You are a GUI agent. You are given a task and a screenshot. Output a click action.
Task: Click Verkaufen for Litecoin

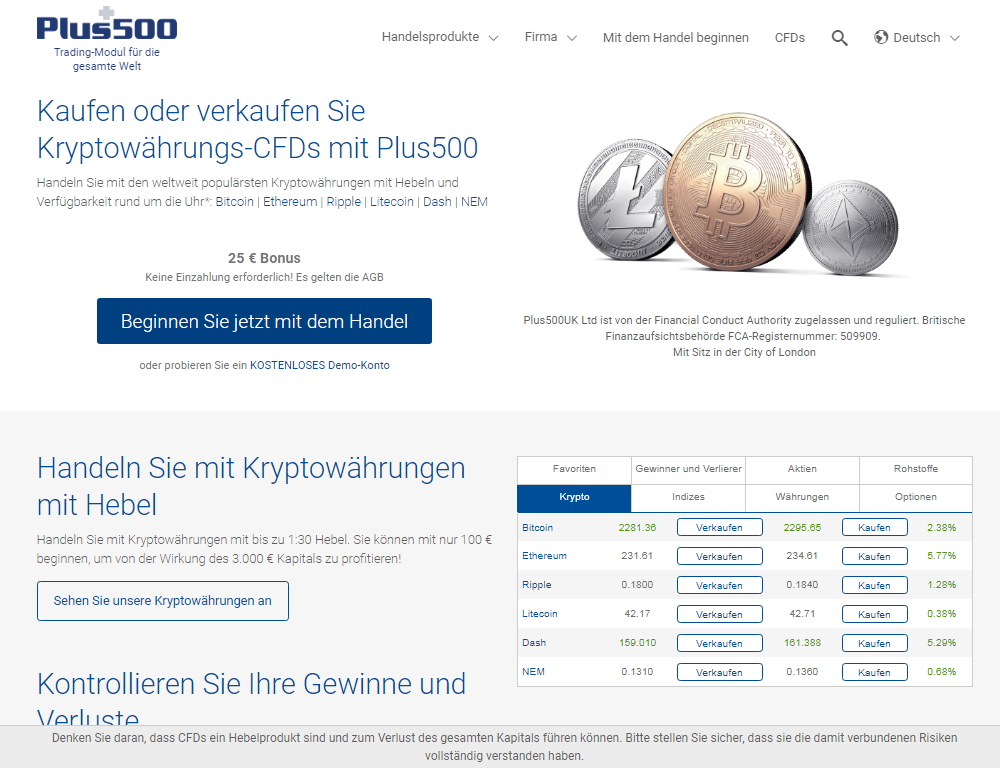click(719, 614)
